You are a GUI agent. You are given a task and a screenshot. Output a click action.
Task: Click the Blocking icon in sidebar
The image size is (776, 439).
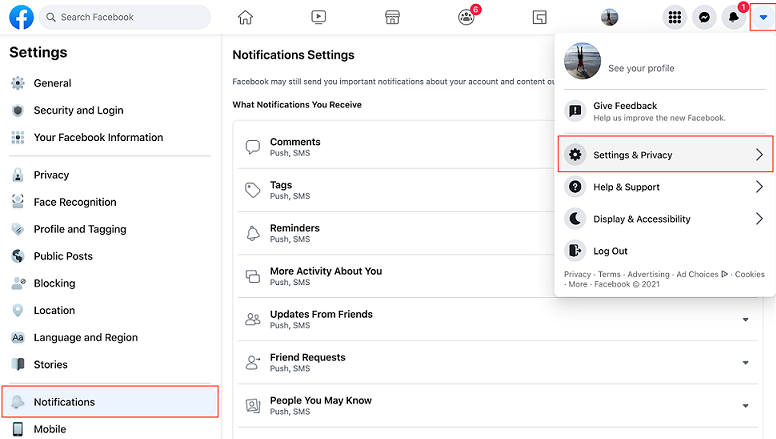click(18, 283)
